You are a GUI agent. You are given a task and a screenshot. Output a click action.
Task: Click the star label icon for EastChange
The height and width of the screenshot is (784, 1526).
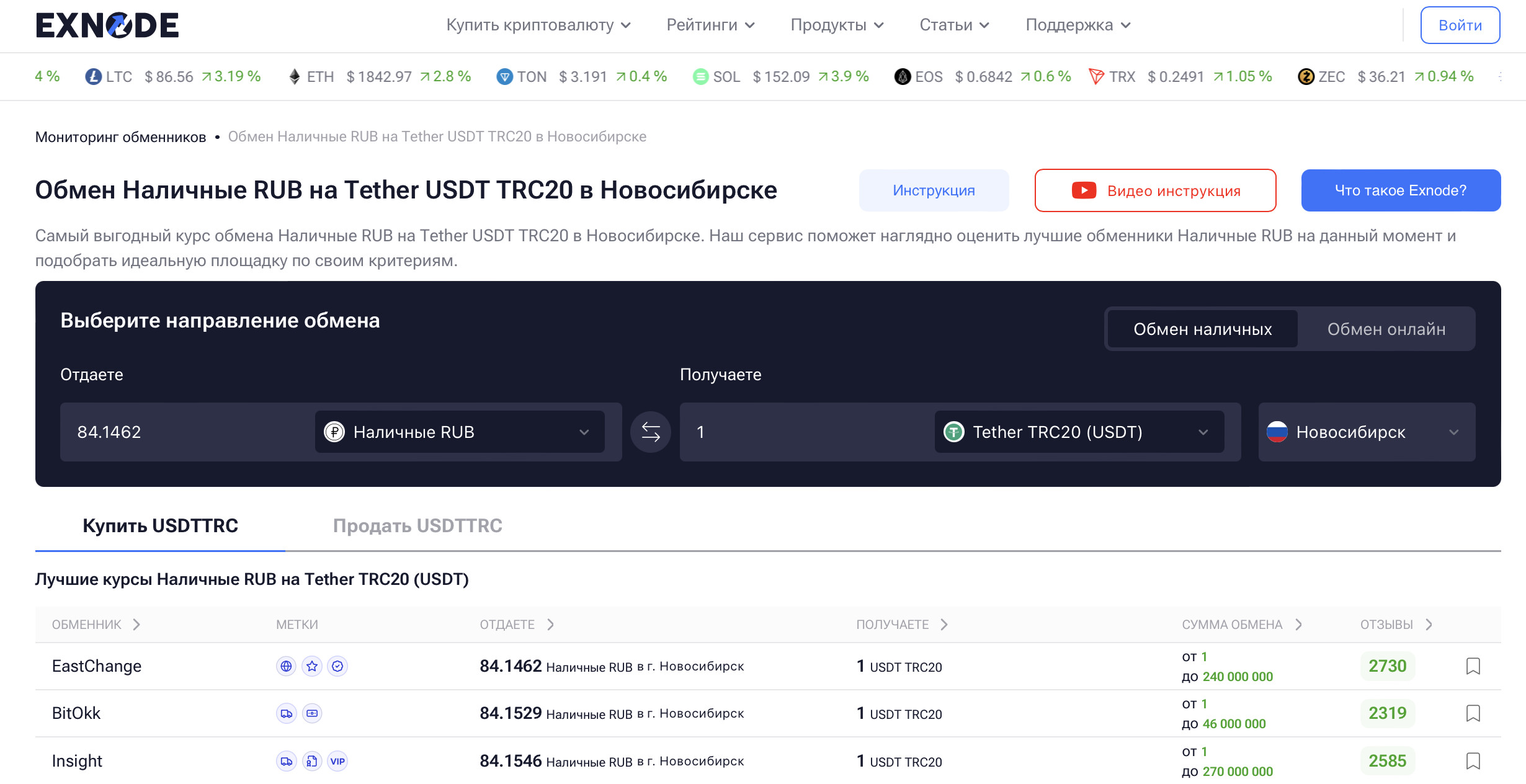click(312, 666)
